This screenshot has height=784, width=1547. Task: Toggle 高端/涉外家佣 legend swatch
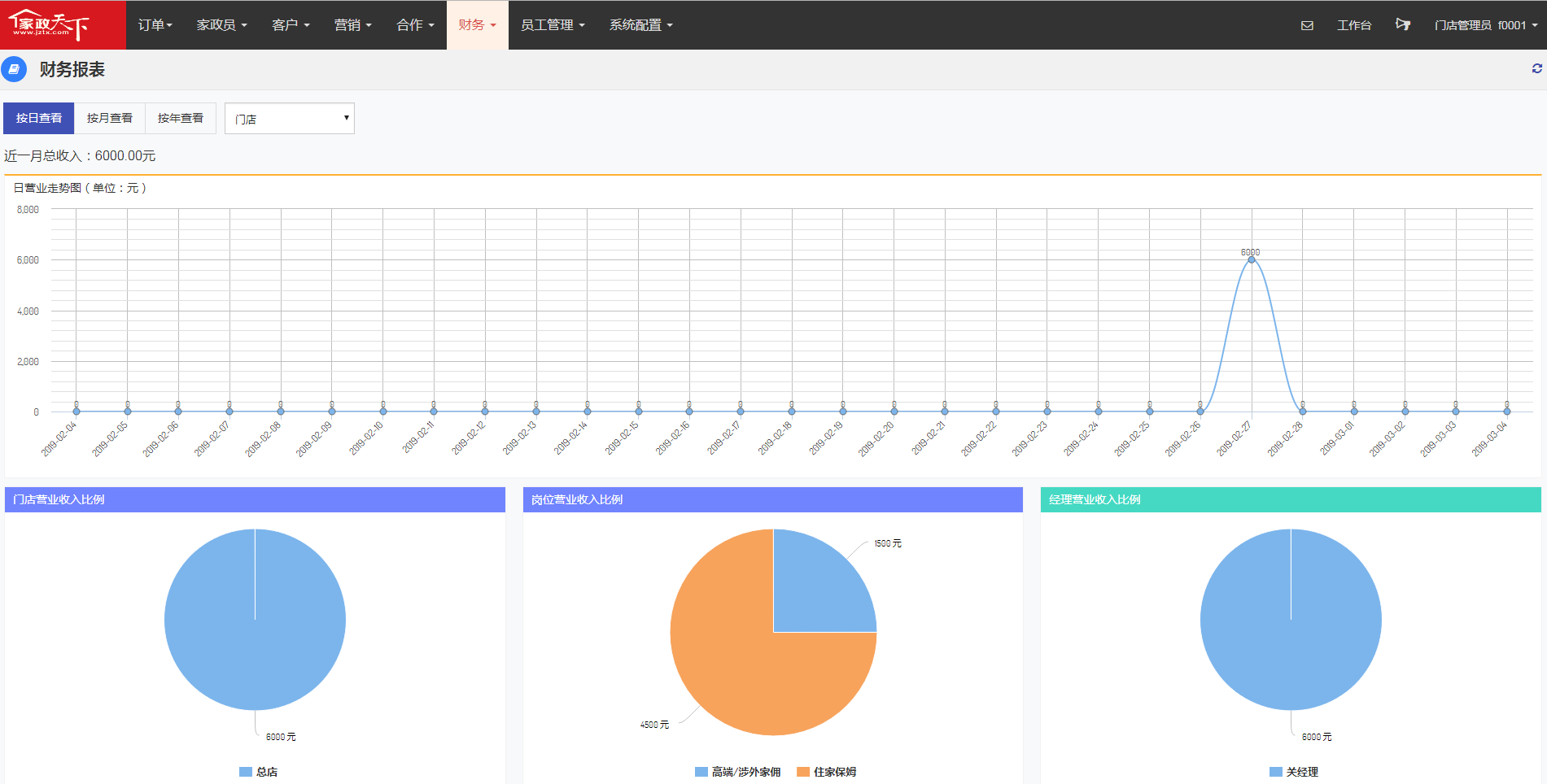pyautogui.click(x=701, y=772)
